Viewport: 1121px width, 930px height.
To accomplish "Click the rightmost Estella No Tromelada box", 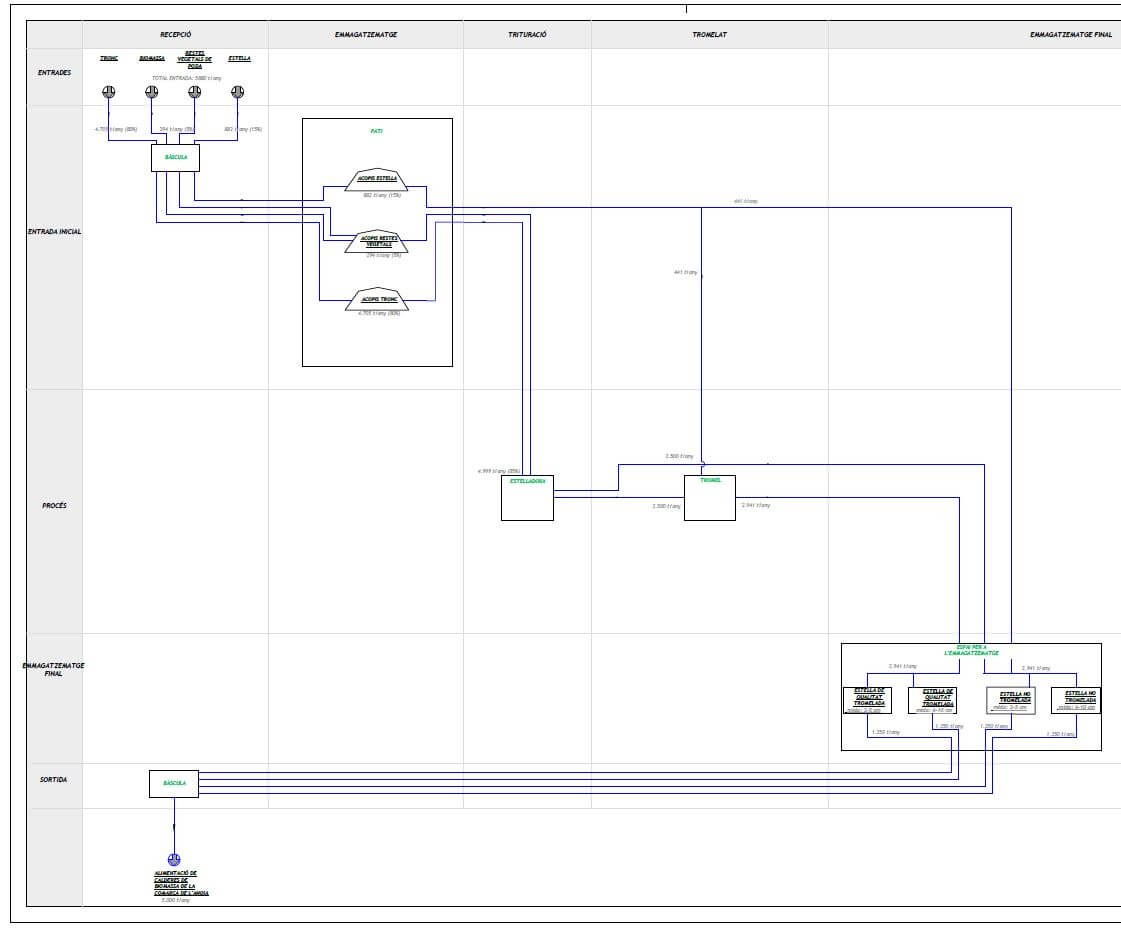I will pos(1076,700).
